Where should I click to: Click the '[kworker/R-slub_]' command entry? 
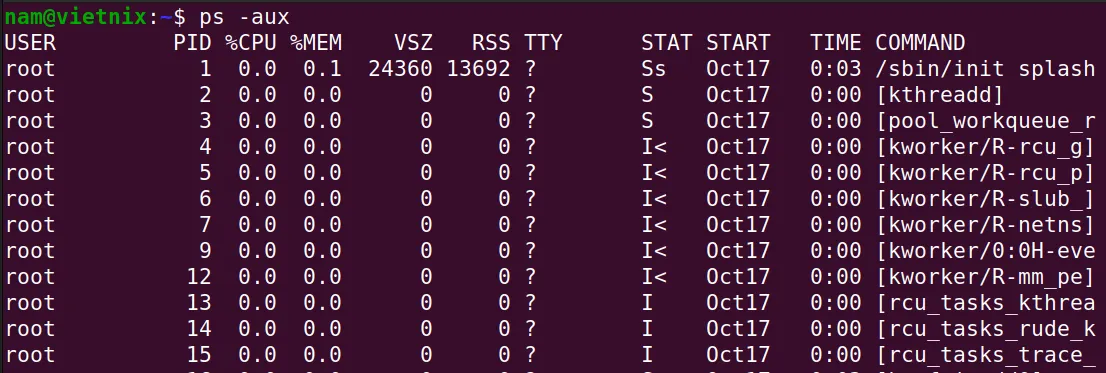pyautogui.click(x=985, y=200)
